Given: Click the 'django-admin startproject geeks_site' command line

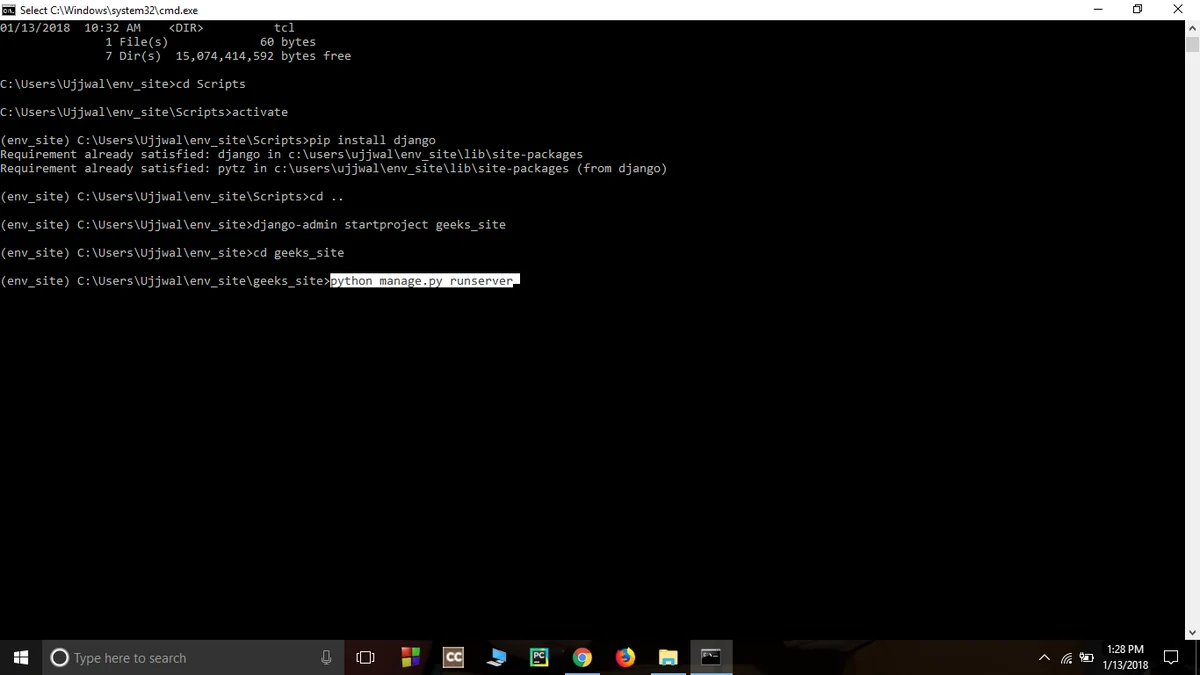Looking at the screenshot, I should point(253,225).
